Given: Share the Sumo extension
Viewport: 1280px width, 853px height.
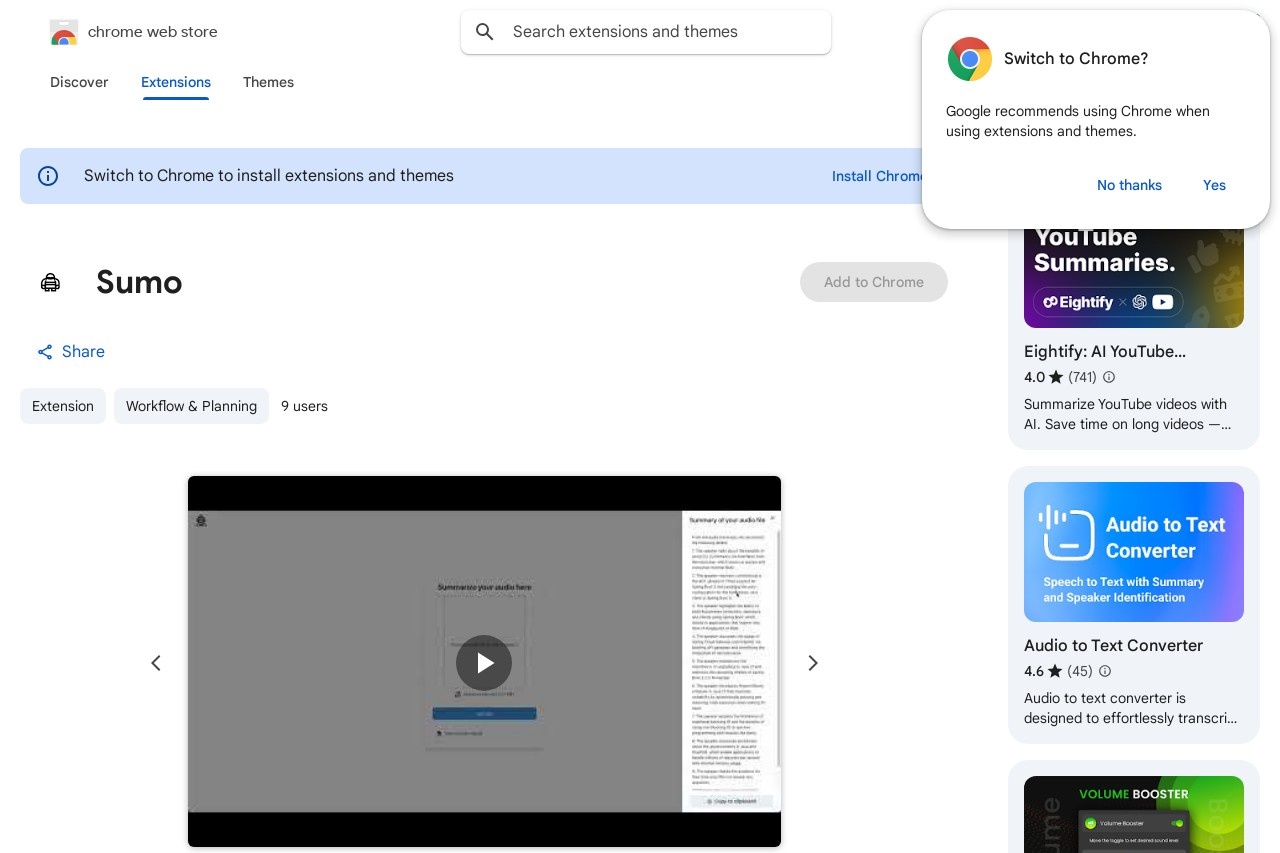Looking at the screenshot, I should [x=70, y=352].
